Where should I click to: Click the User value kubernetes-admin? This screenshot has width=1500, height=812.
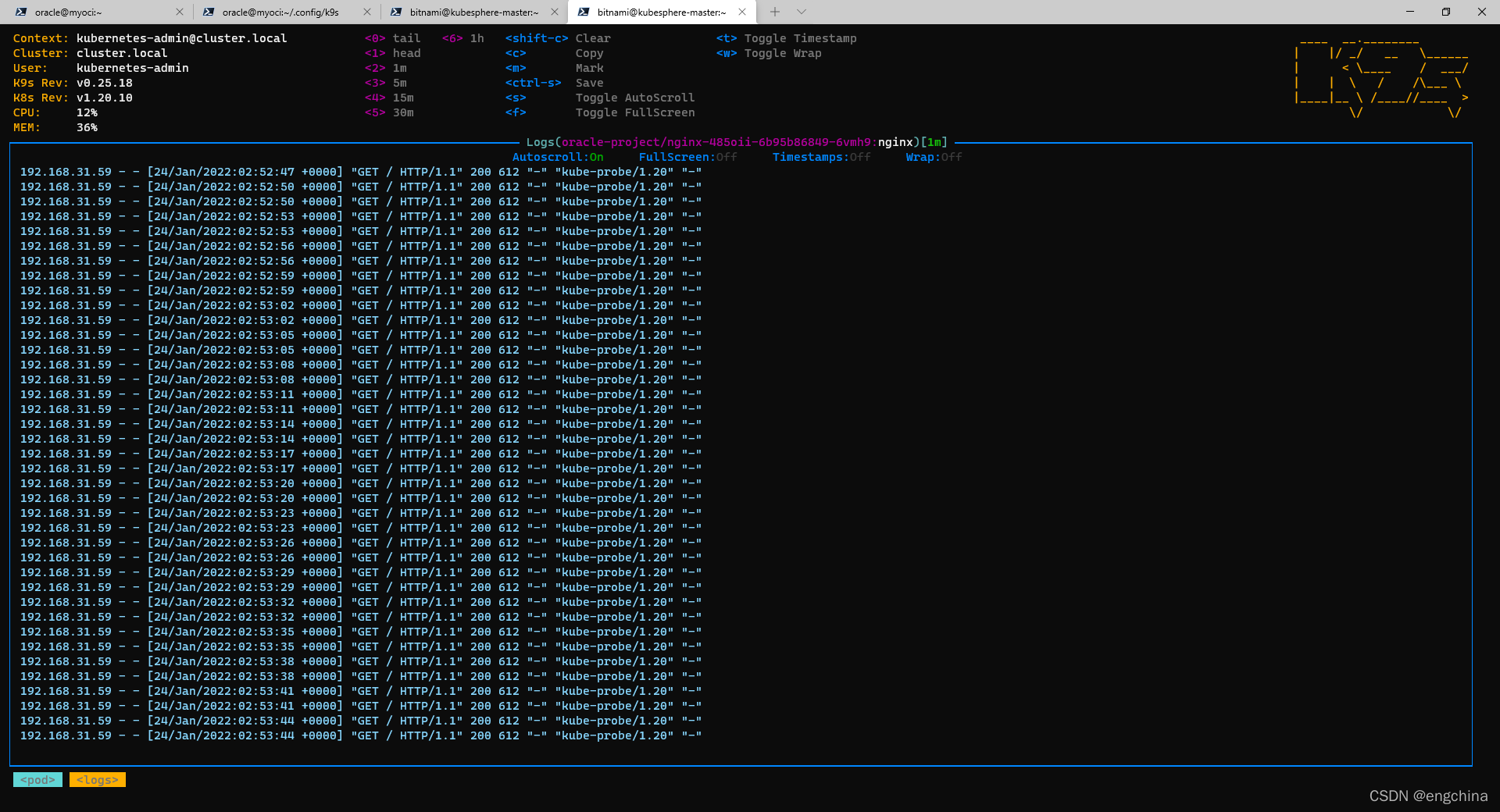(132, 68)
